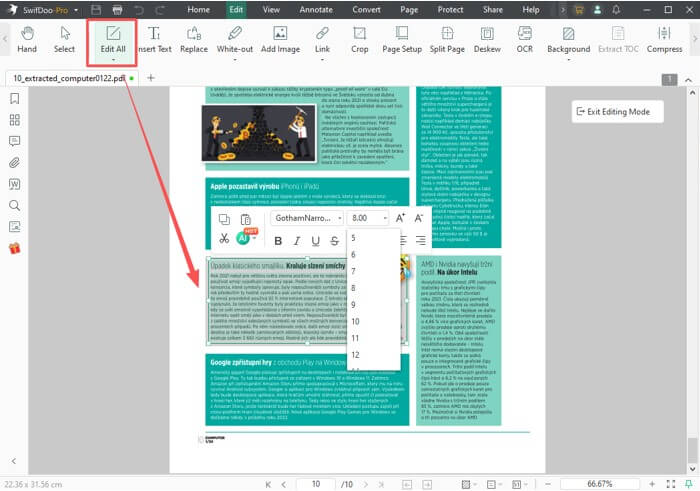700x491 pixels.
Task: Use the Add Image tool
Action: 280,39
